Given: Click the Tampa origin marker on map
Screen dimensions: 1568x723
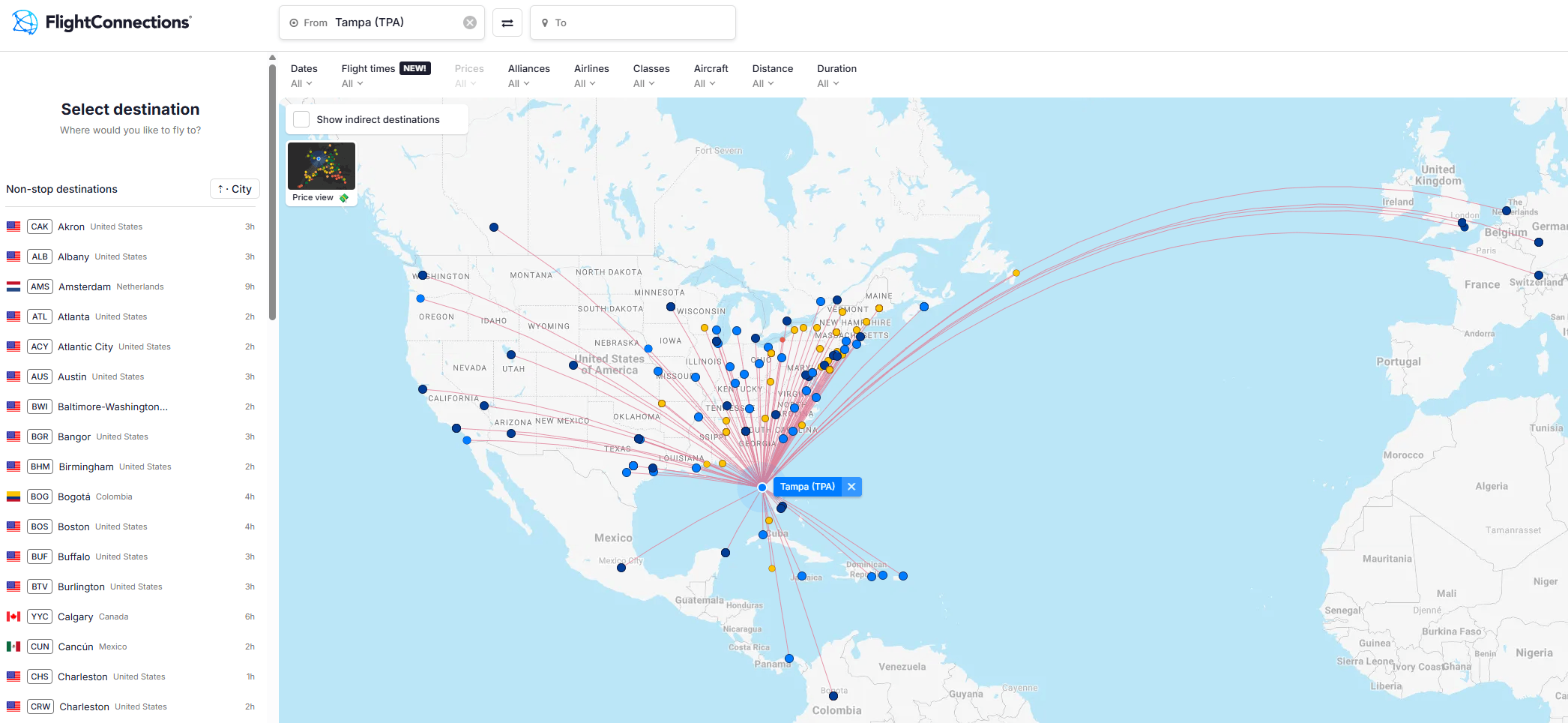Looking at the screenshot, I should tap(762, 487).
